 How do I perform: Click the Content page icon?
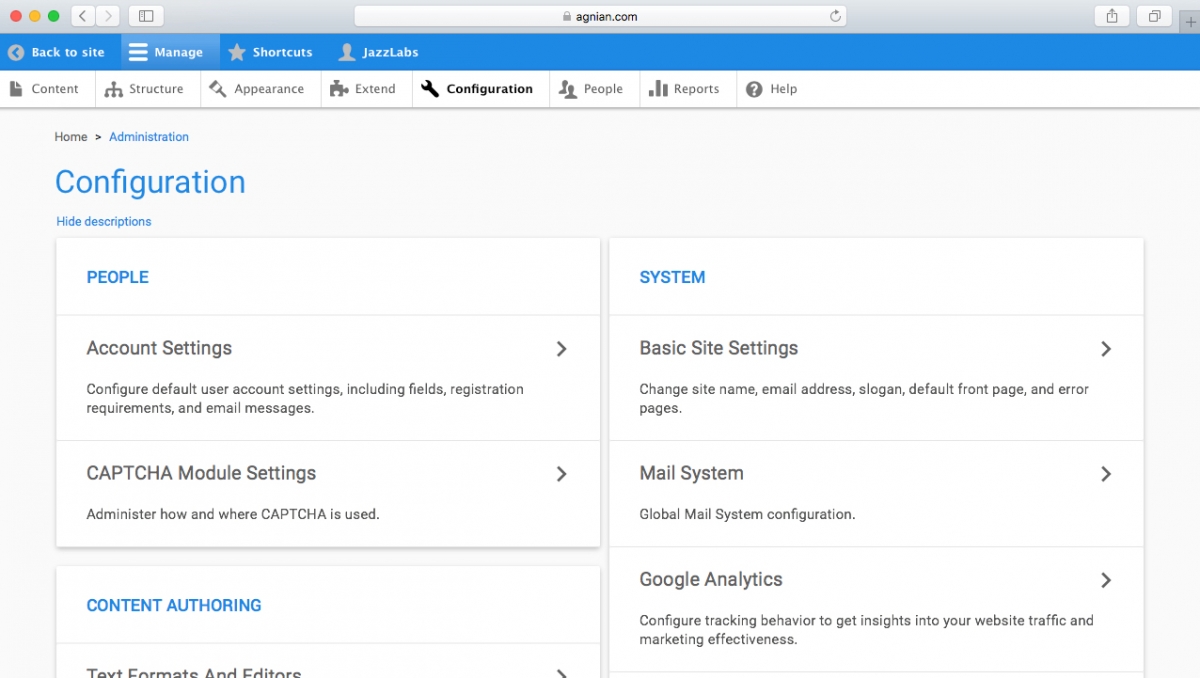pyautogui.click(x=16, y=89)
